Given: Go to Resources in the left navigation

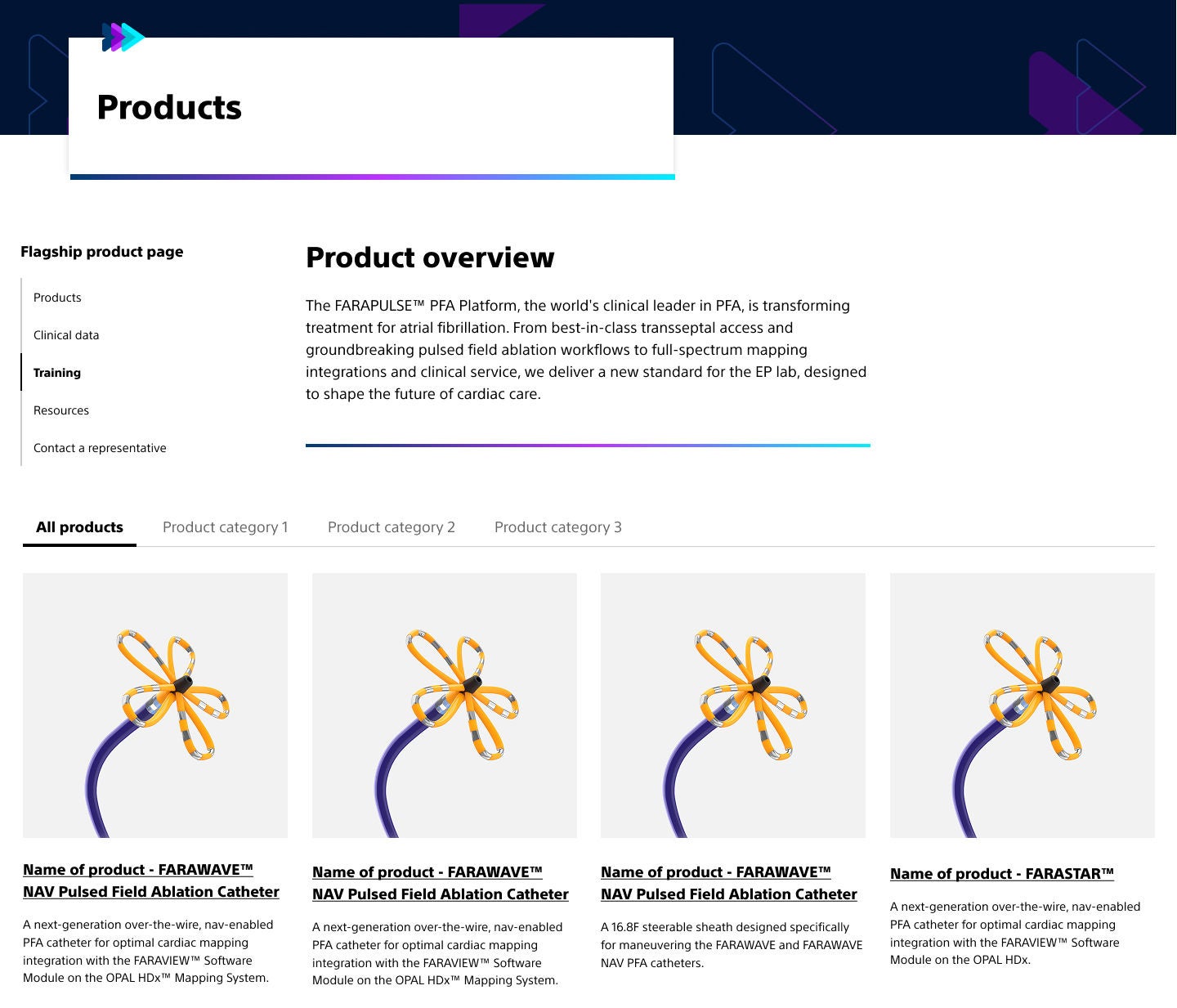Looking at the screenshot, I should coord(61,410).
